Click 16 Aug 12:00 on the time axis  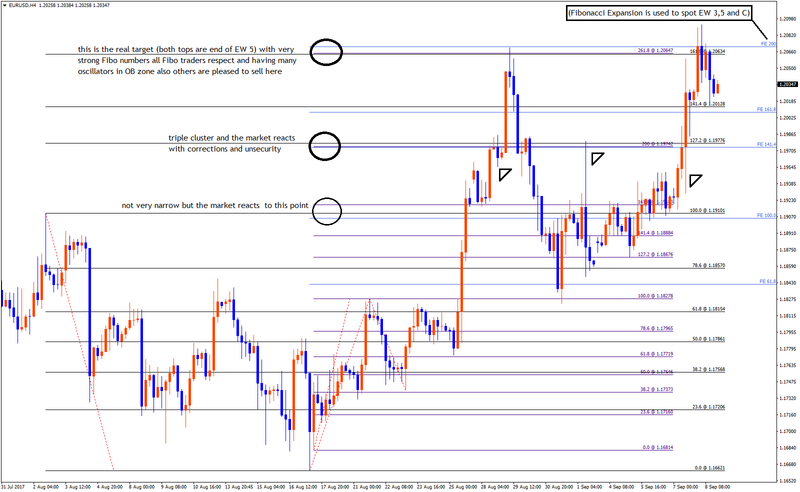point(301,487)
